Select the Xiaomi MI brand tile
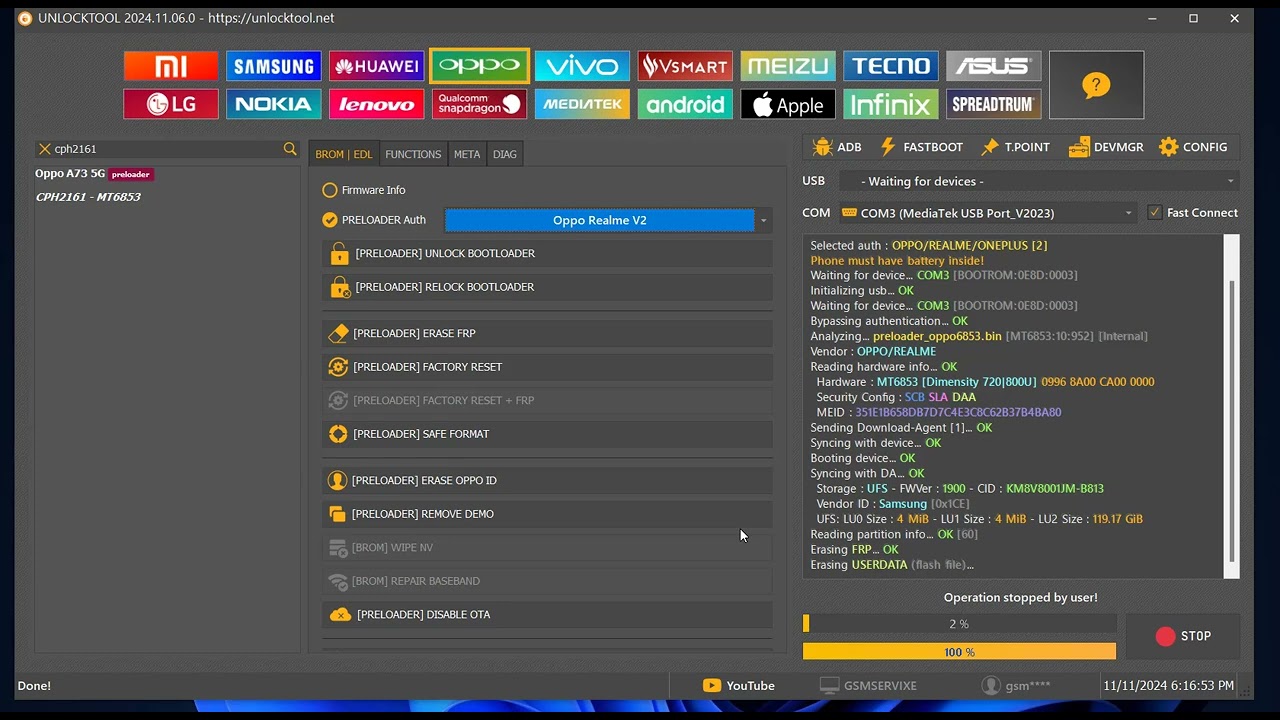 click(x=171, y=66)
